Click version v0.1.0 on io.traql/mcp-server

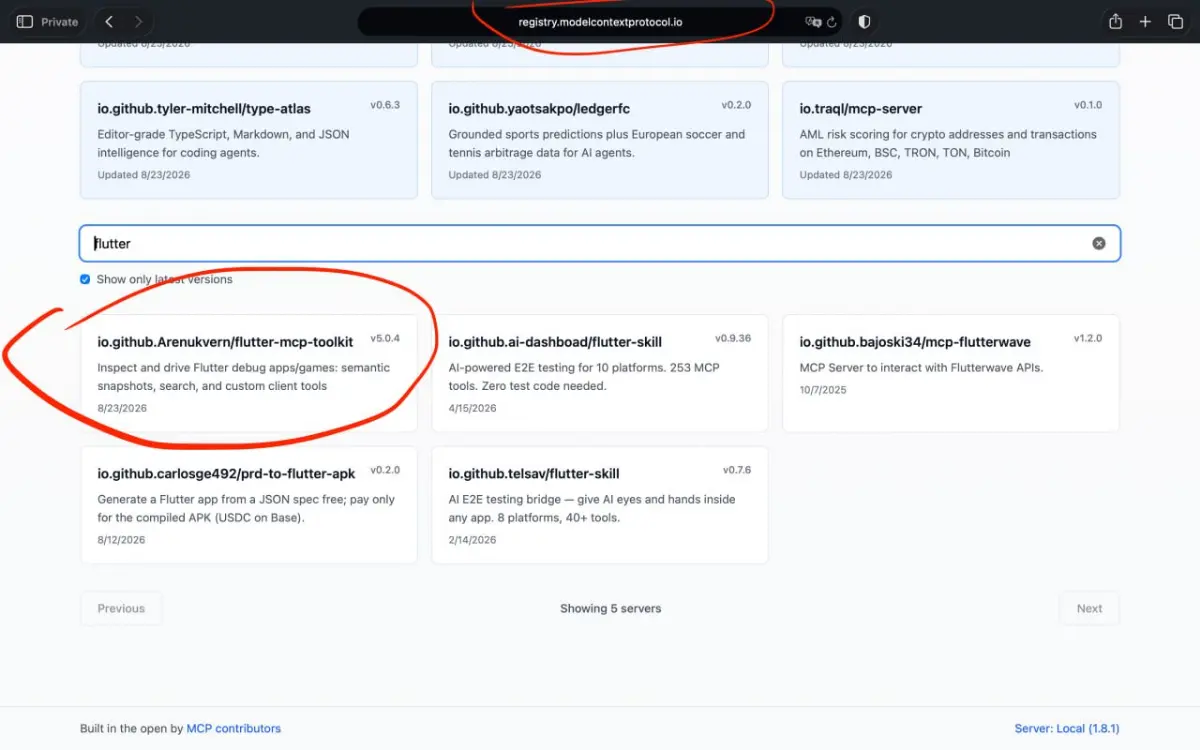[x=1088, y=105]
